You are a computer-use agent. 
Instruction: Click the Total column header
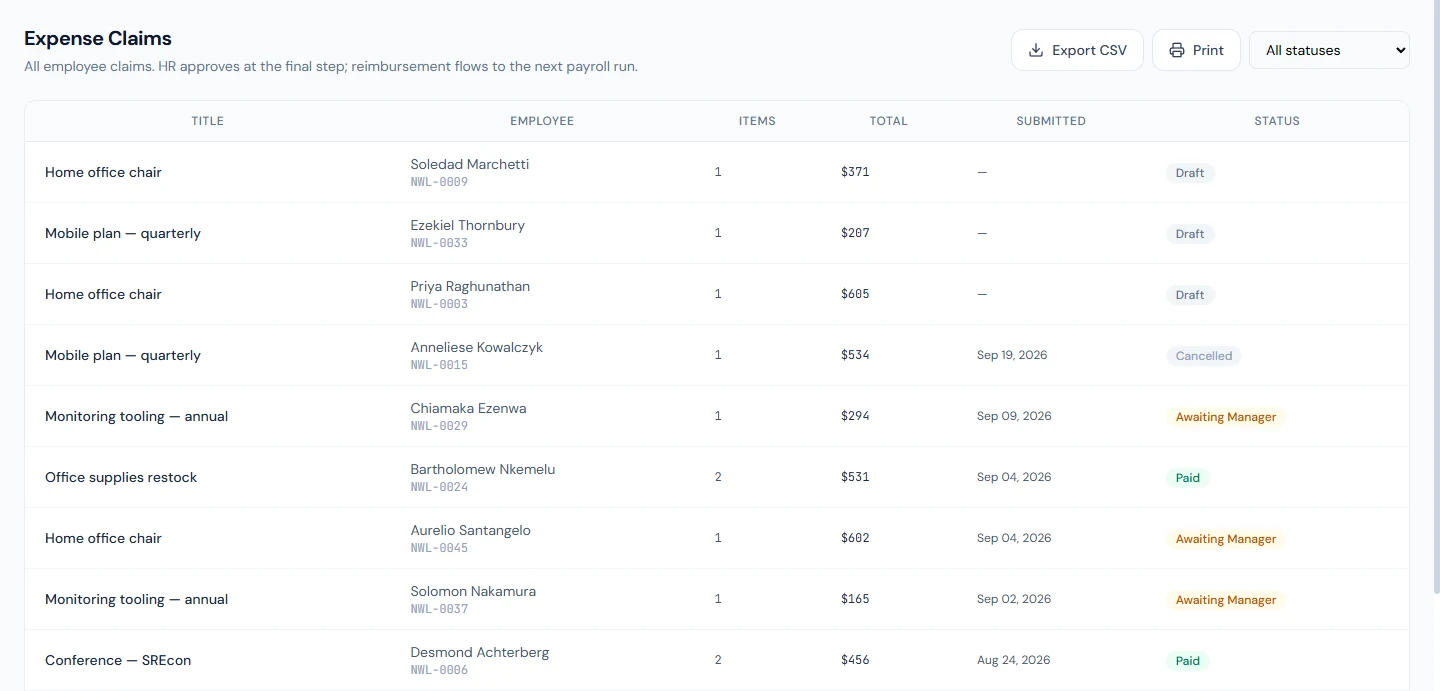tap(888, 121)
